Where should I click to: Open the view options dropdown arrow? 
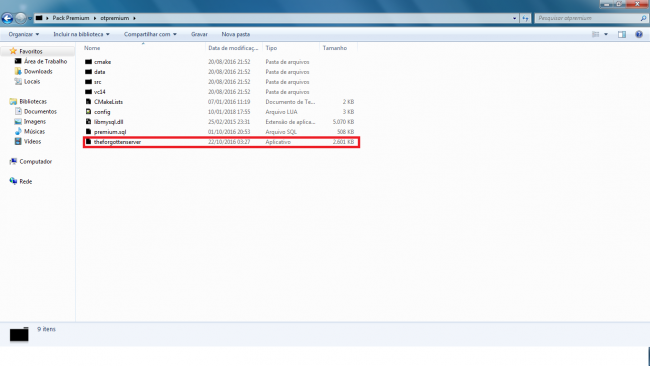coord(606,34)
